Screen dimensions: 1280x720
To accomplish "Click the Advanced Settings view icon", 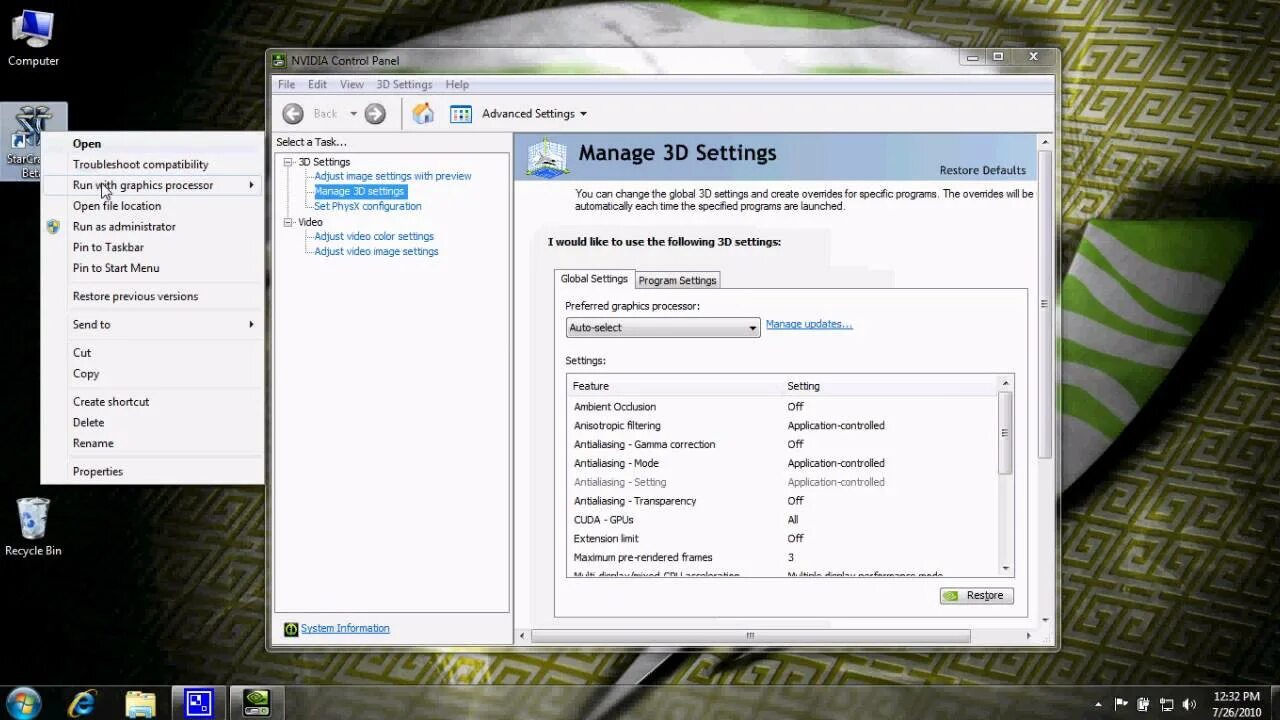I will (x=461, y=114).
